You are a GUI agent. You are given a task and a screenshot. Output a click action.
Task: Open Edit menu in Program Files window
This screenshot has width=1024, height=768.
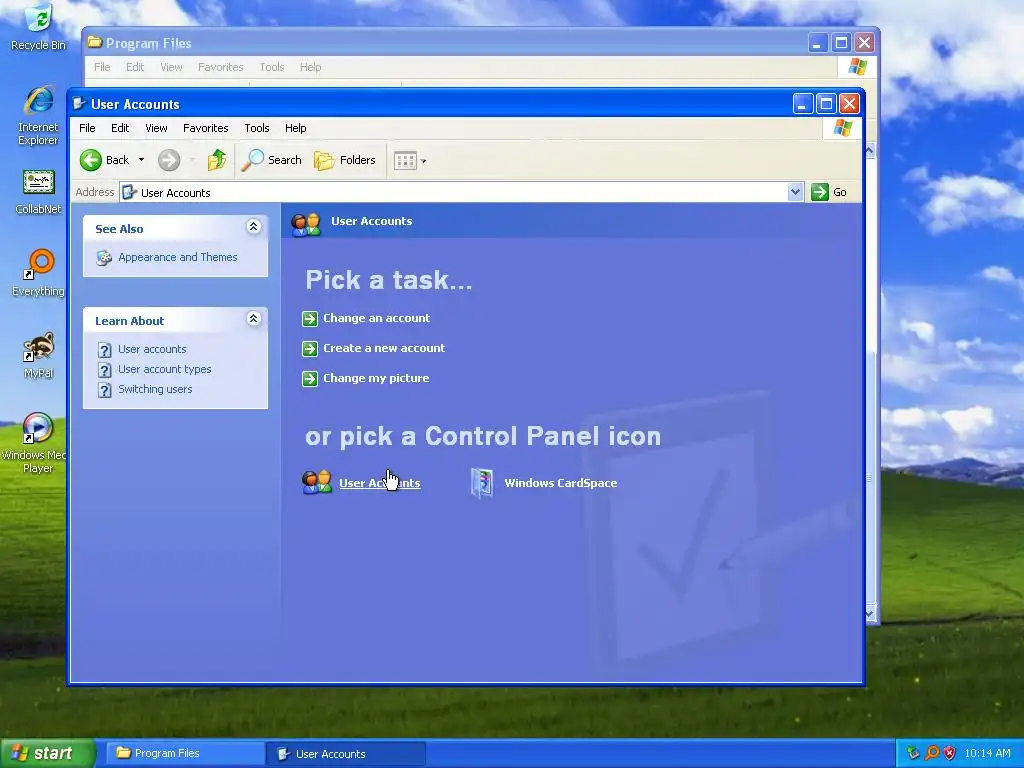[x=135, y=67]
